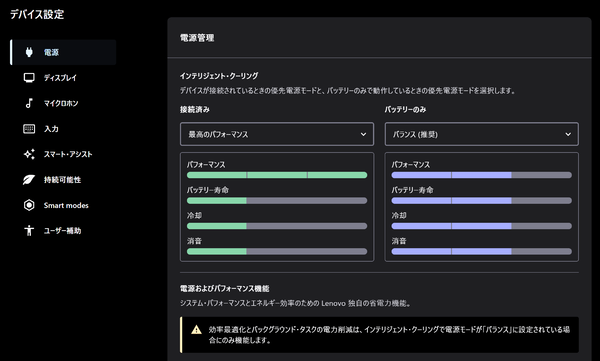Select 持続可能性 in the sidebar

click(63, 180)
